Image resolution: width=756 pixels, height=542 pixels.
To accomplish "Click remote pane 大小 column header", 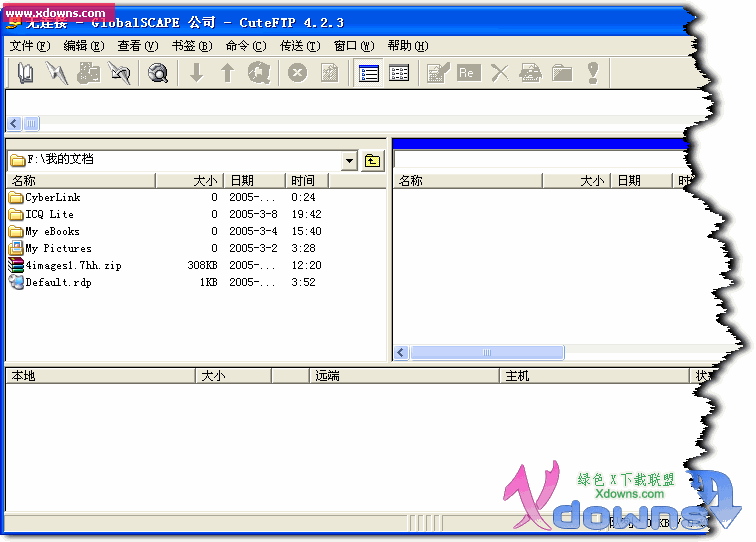I will tap(577, 180).
